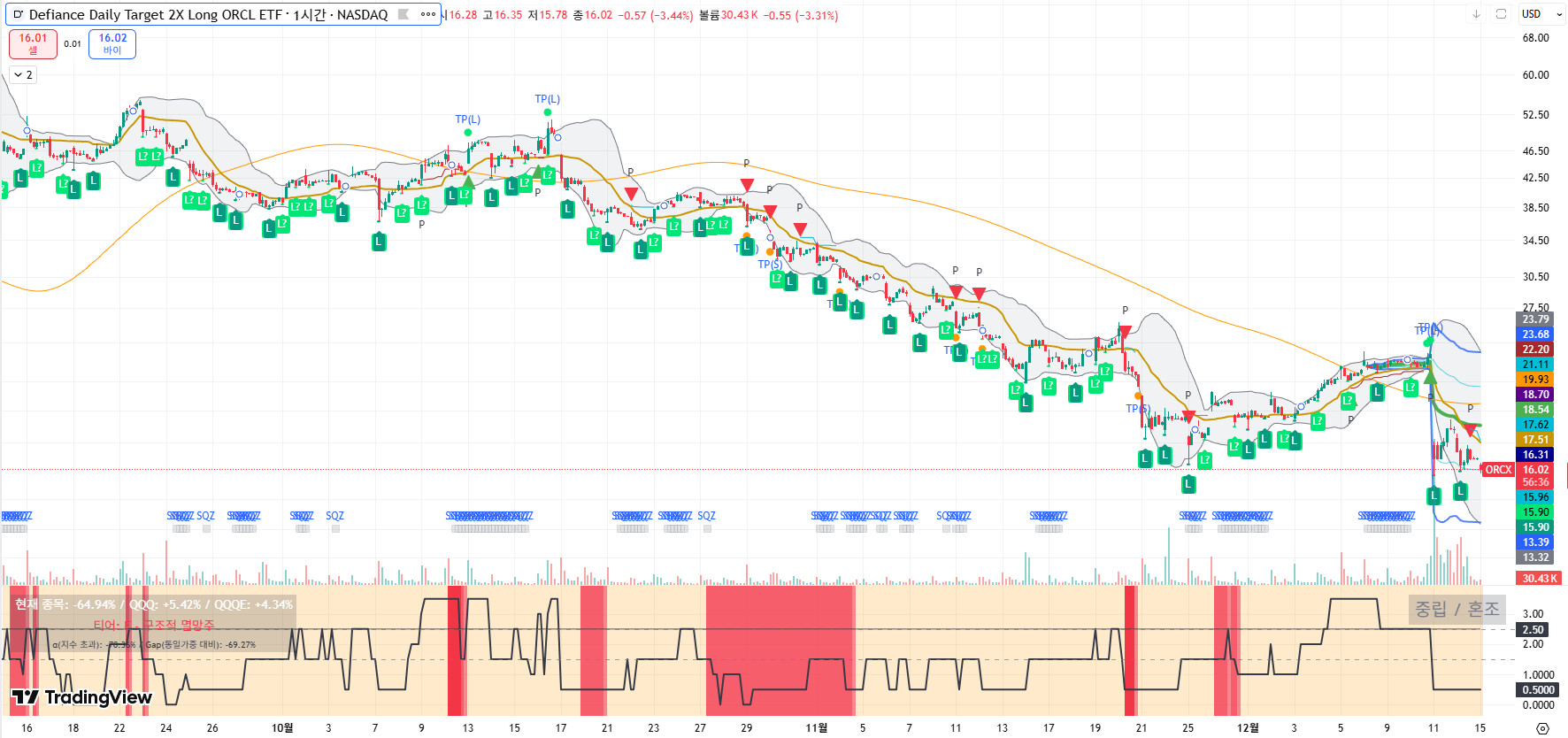Image resolution: width=1568 pixels, height=738 pixels.
Task: Click the low value 저15.78
Action: (548, 15)
